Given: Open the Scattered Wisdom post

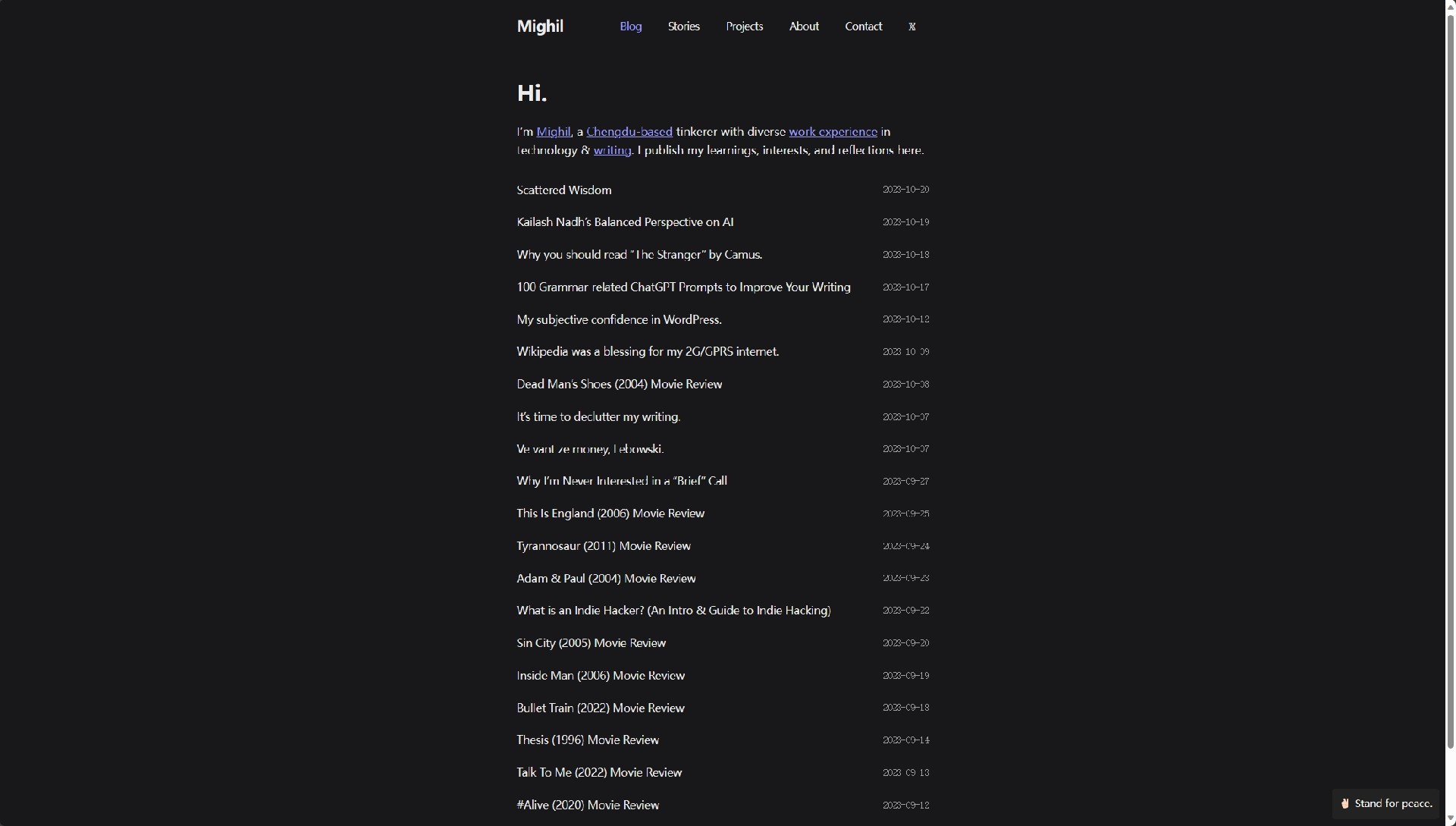Looking at the screenshot, I should [563, 190].
